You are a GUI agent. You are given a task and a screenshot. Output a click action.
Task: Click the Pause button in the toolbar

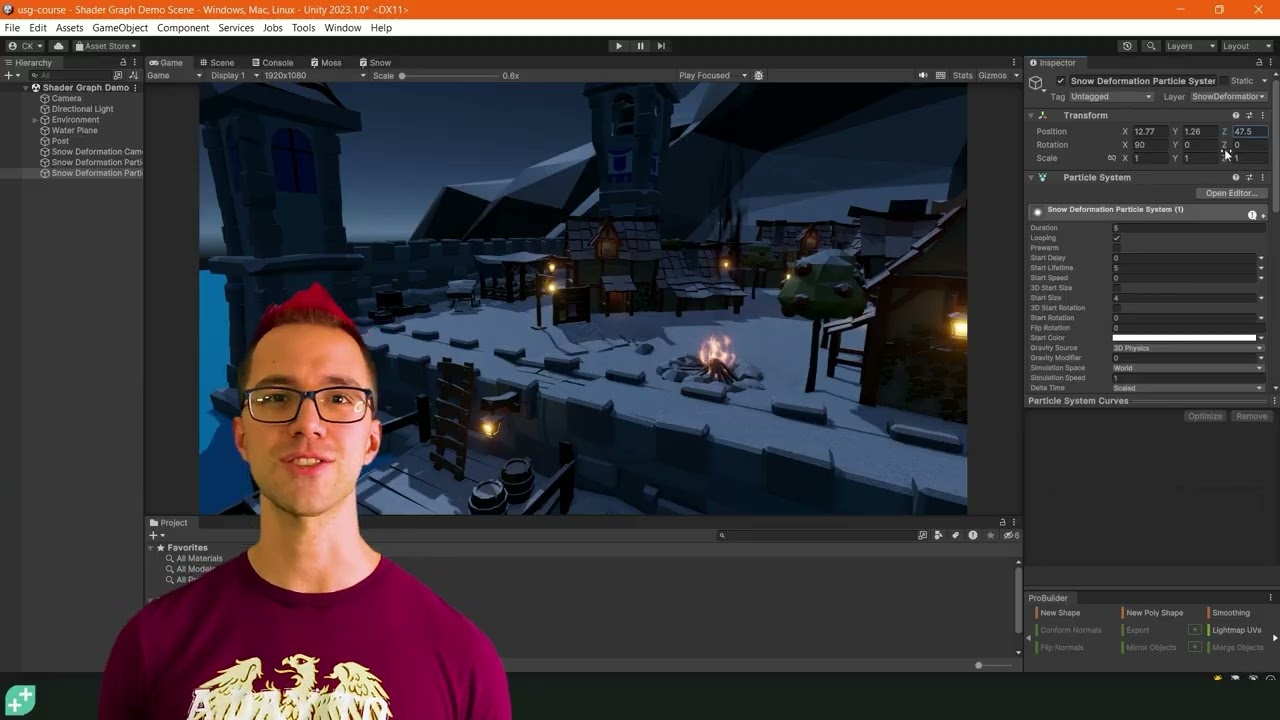tap(640, 46)
